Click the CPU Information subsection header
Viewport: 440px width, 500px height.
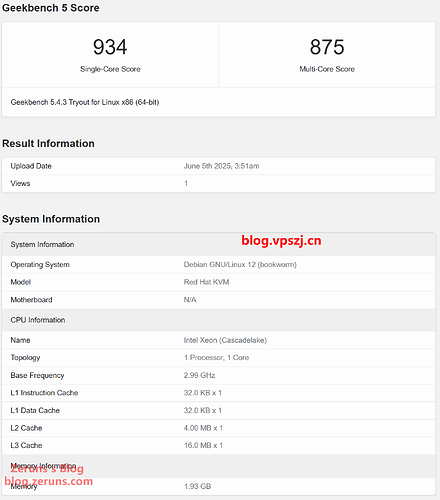38,320
